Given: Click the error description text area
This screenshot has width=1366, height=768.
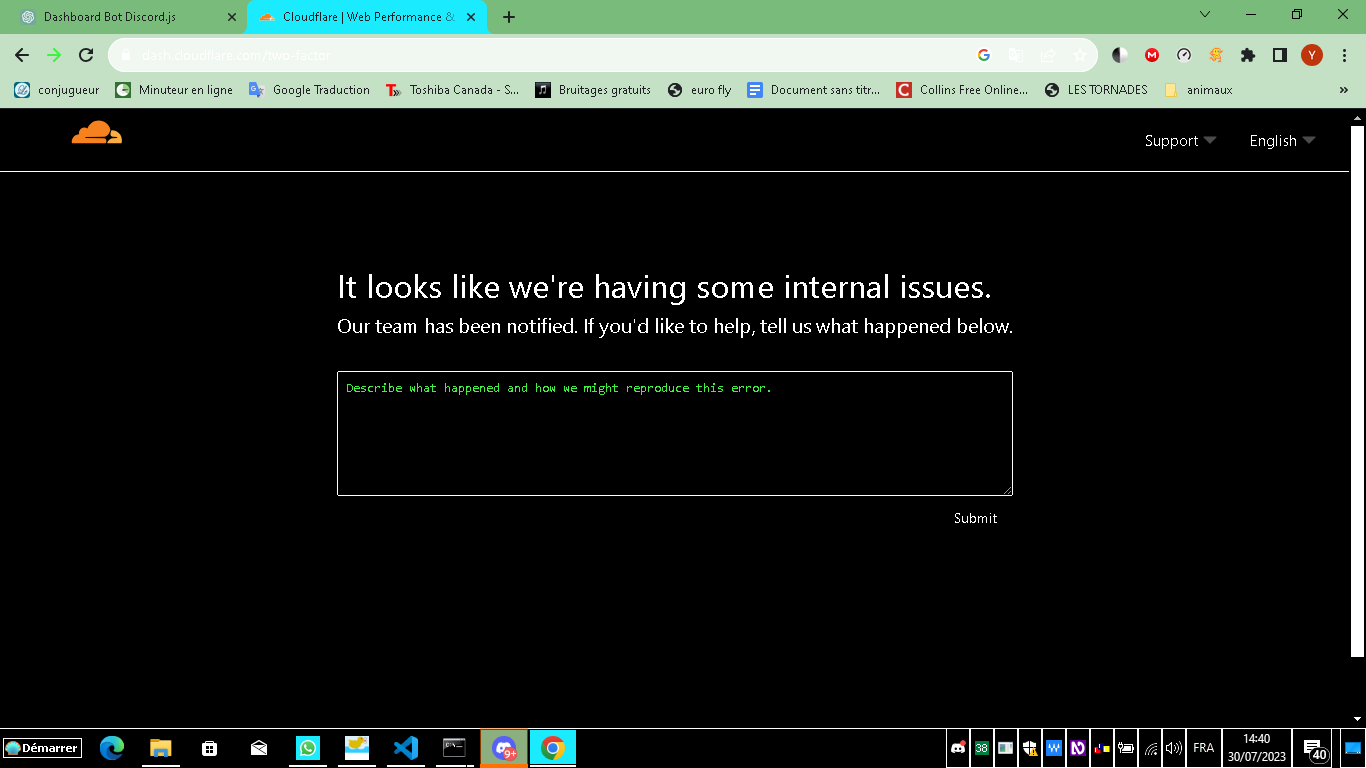Looking at the screenshot, I should point(675,433).
